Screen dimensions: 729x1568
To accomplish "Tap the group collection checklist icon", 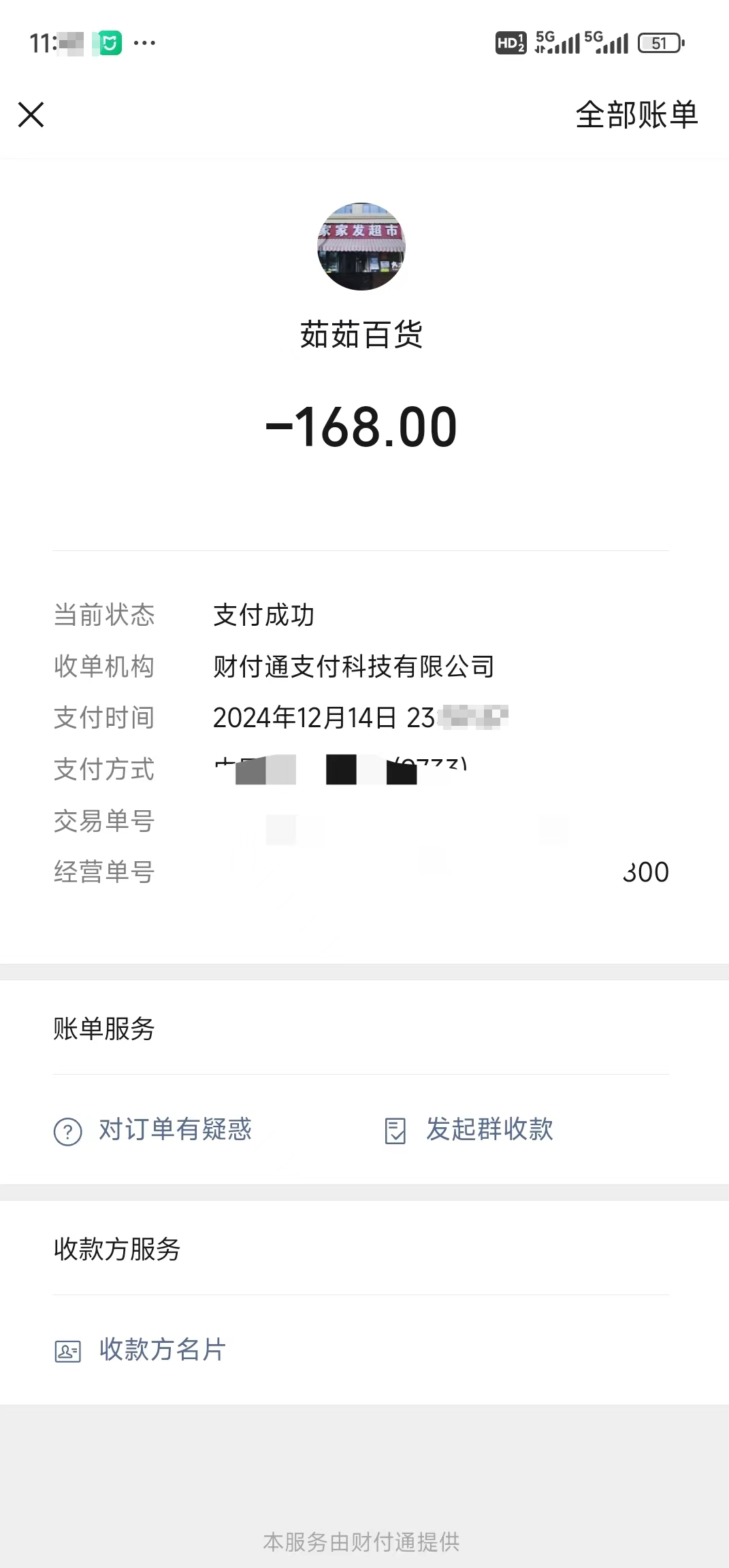I will (x=395, y=1131).
